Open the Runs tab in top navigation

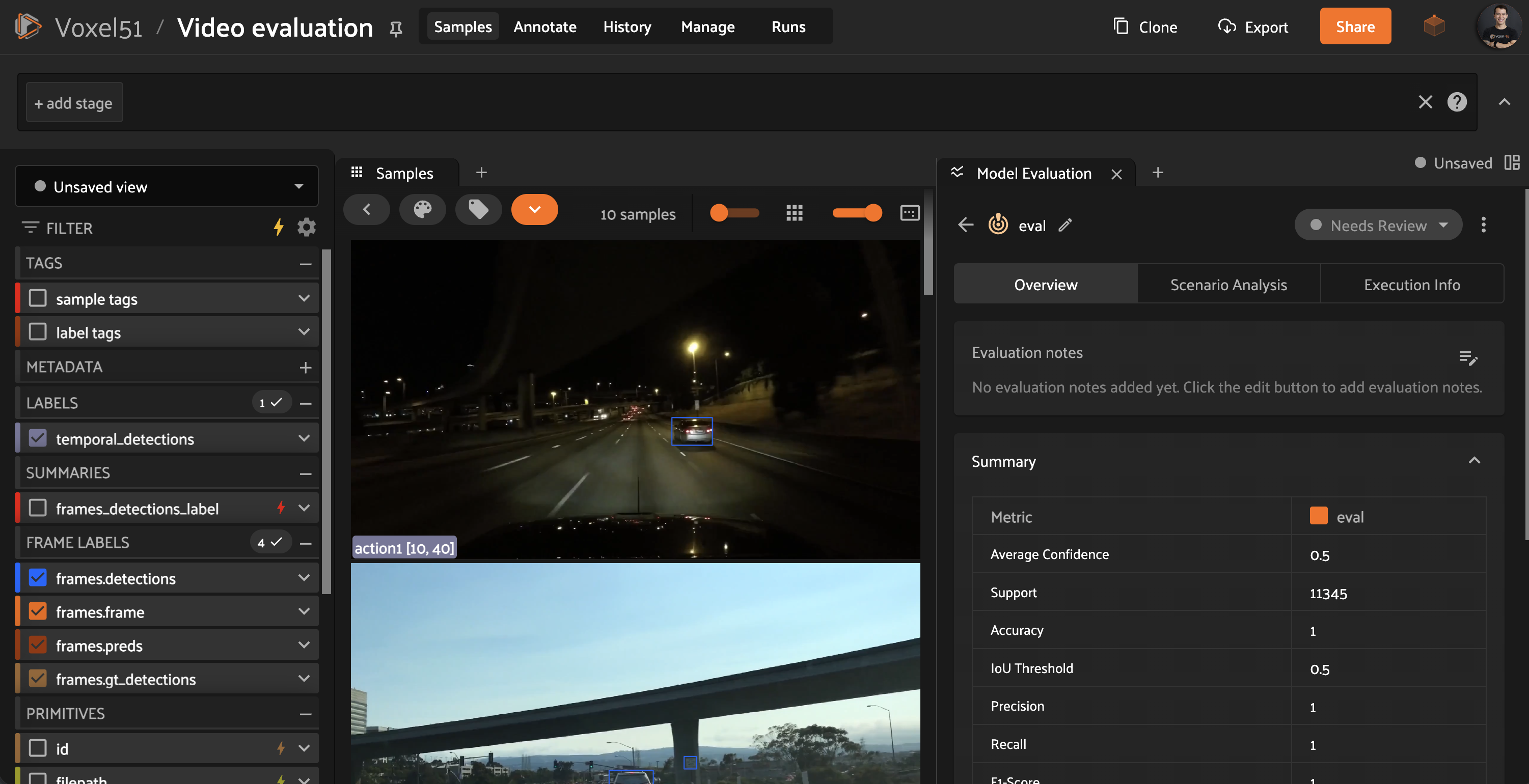pos(788,26)
